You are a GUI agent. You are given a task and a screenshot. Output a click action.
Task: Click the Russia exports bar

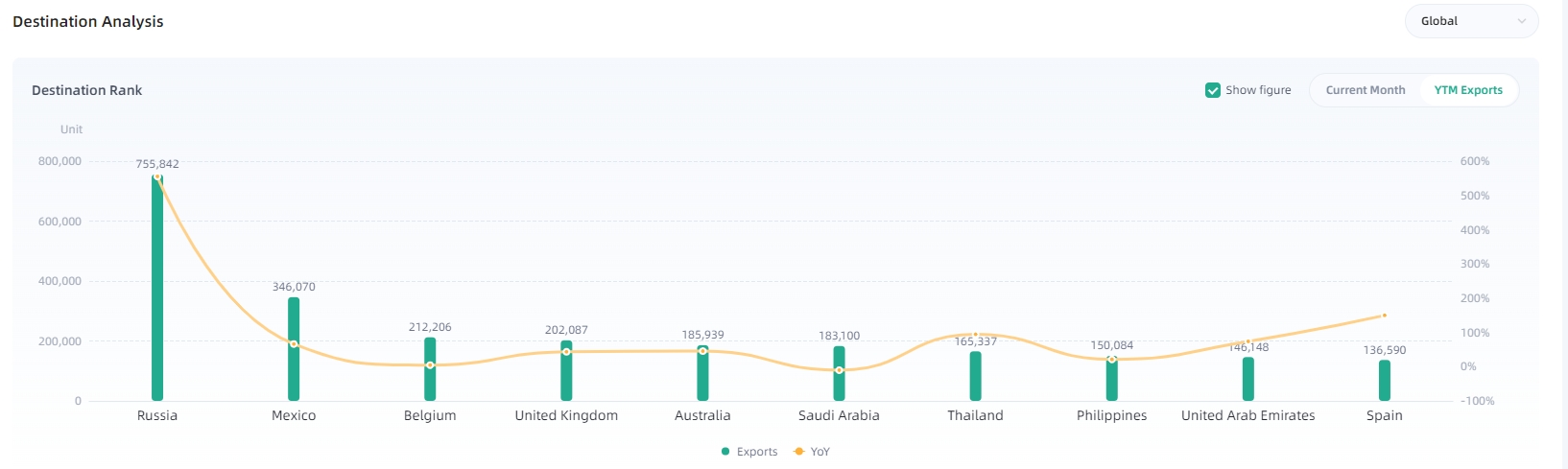click(x=157, y=288)
